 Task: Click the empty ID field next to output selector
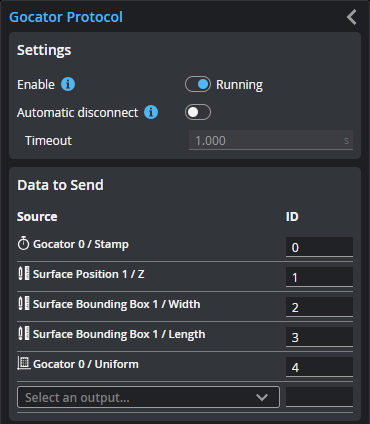pyautogui.click(x=319, y=397)
